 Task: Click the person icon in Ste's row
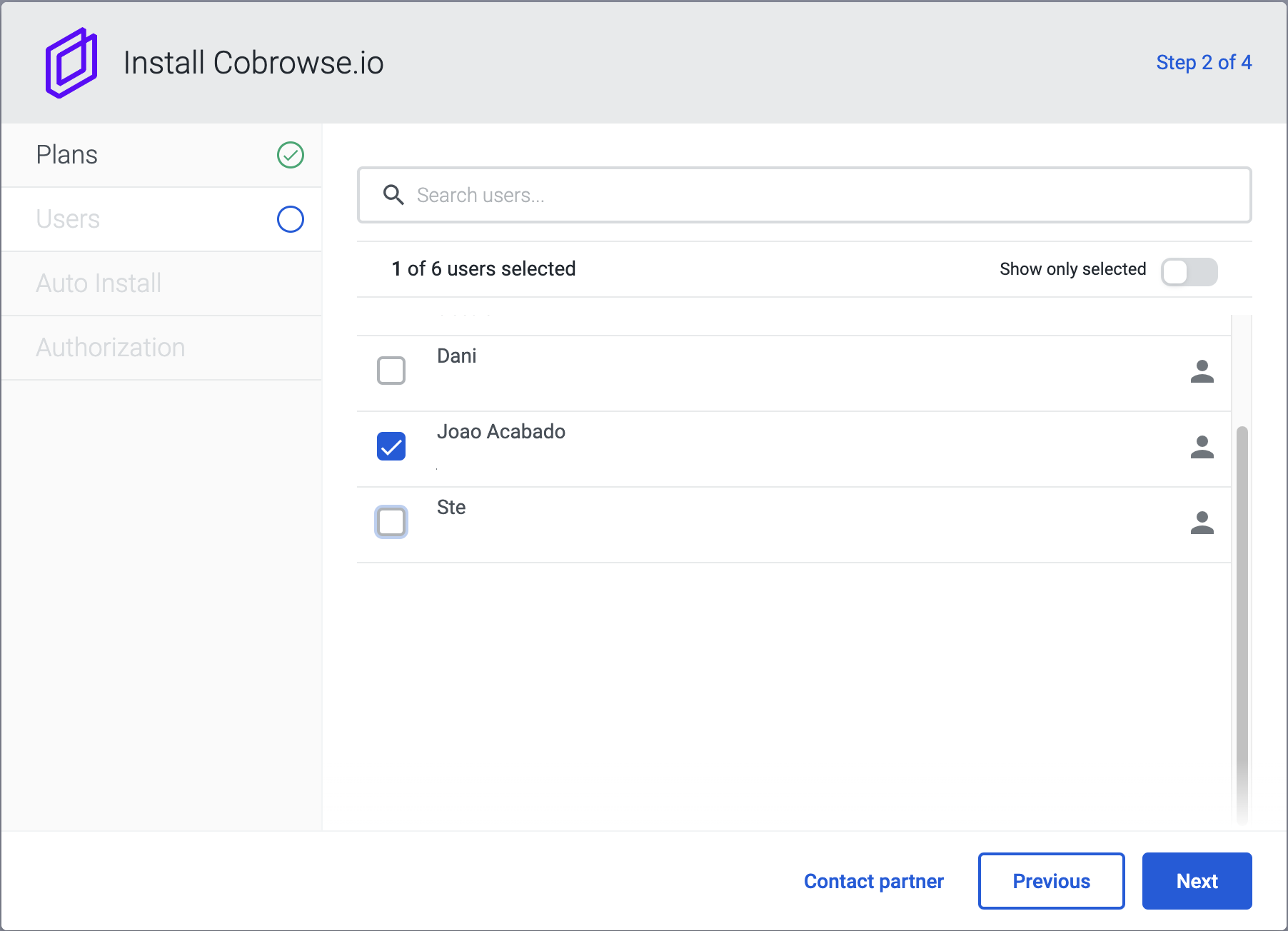(x=1202, y=523)
